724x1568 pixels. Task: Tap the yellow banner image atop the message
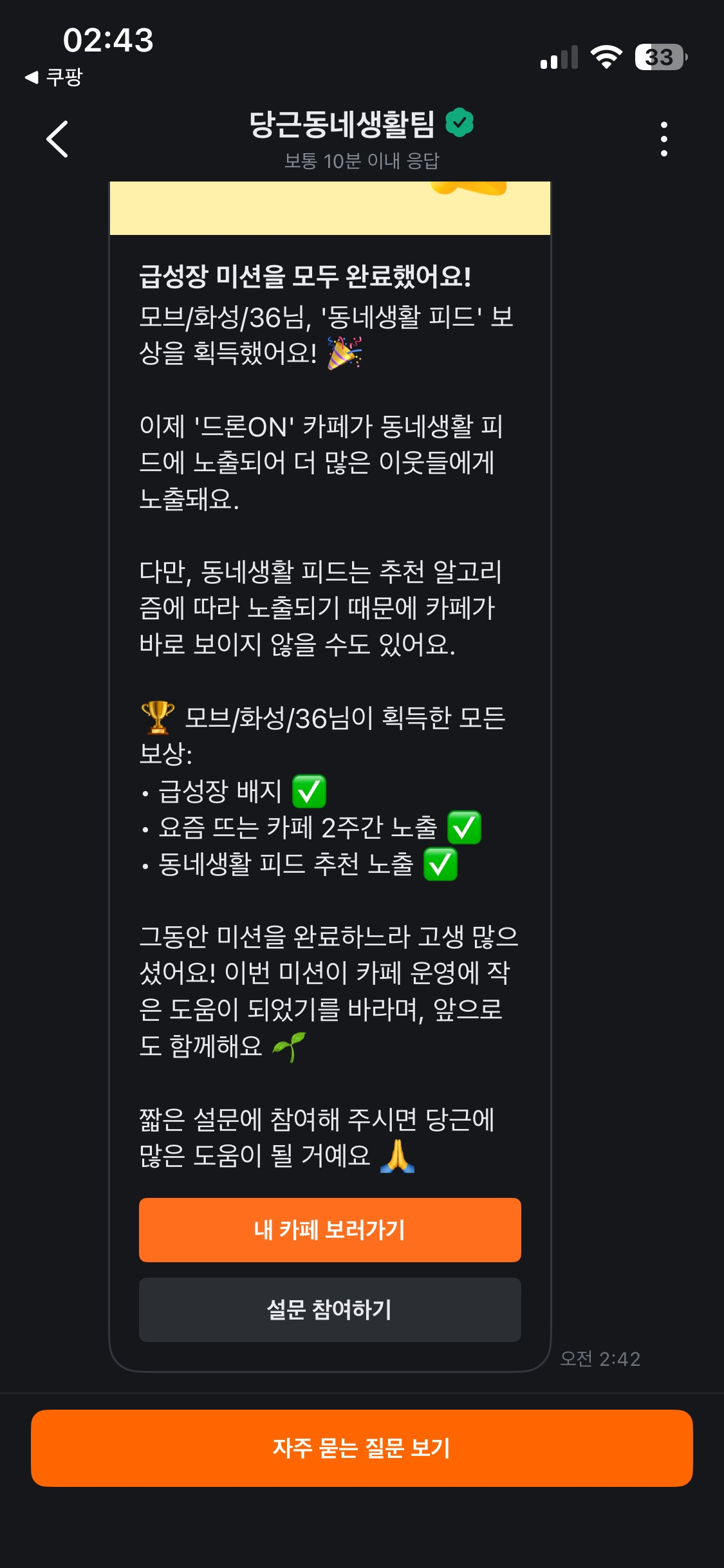pyautogui.click(x=330, y=208)
